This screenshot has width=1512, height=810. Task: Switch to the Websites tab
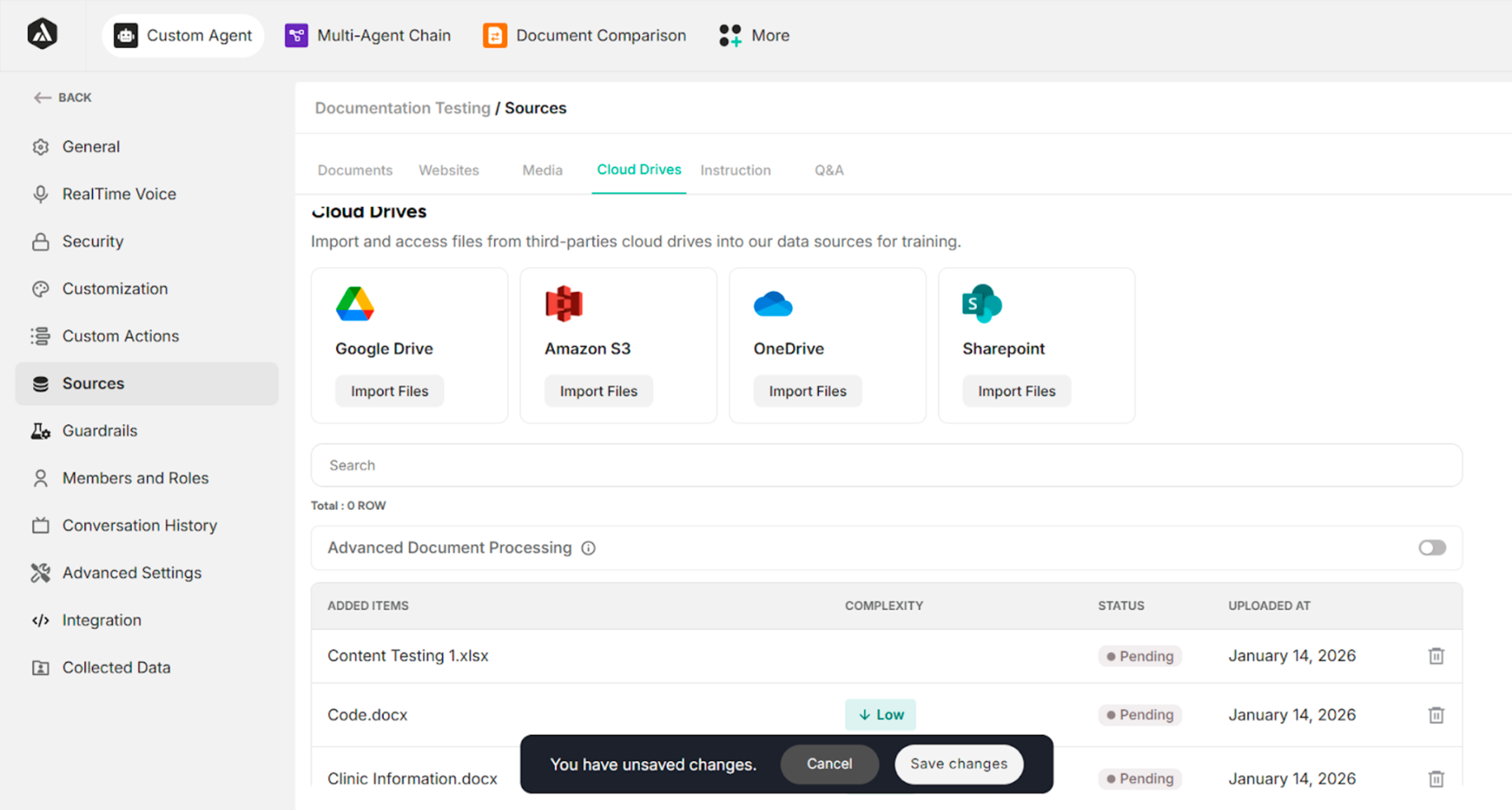coord(449,170)
